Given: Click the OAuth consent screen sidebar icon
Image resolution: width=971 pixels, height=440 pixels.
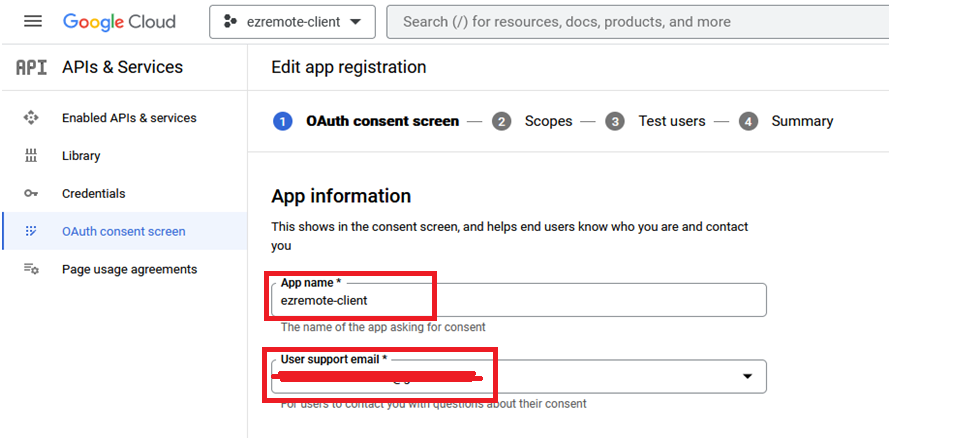Looking at the screenshot, I should [31, 231].
